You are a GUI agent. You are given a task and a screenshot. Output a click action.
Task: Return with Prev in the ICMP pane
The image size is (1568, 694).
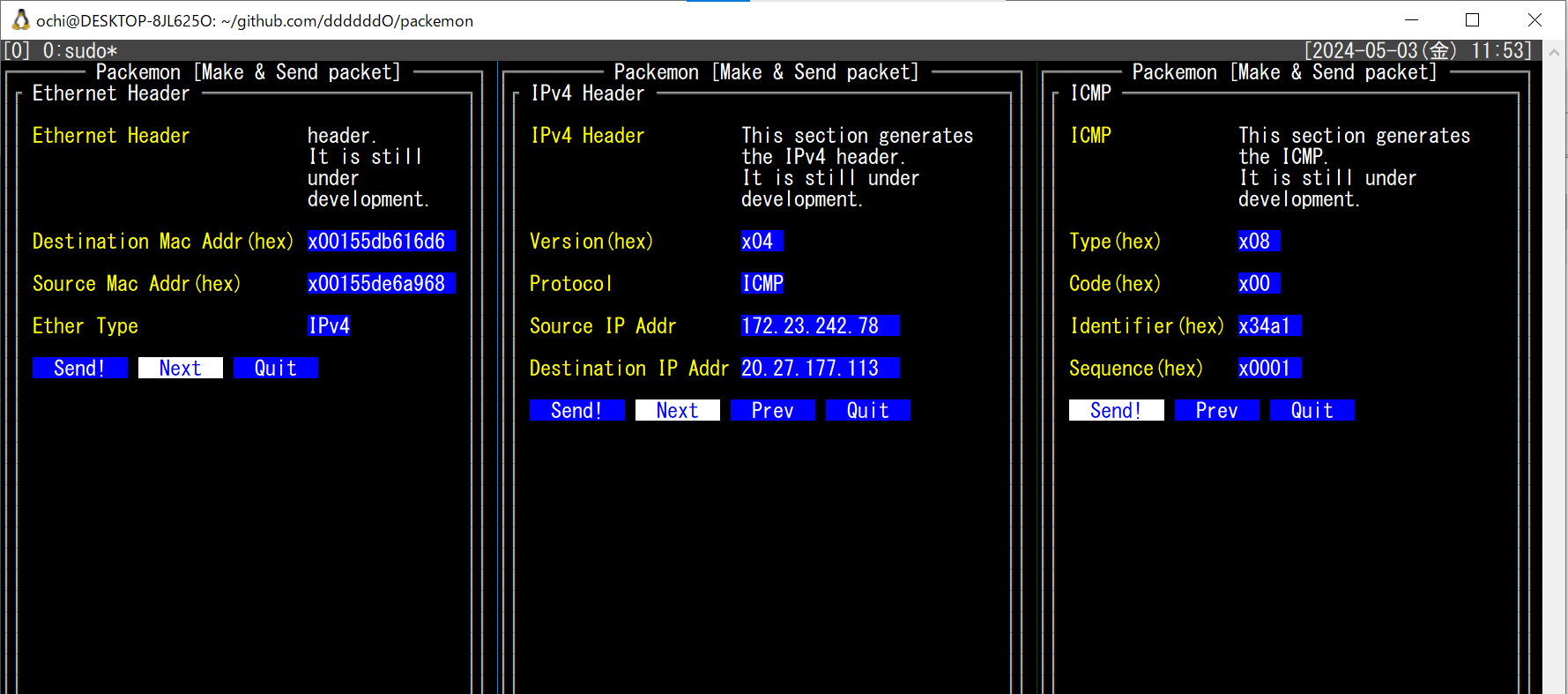pyautogui.click(x=1216, y=410)
